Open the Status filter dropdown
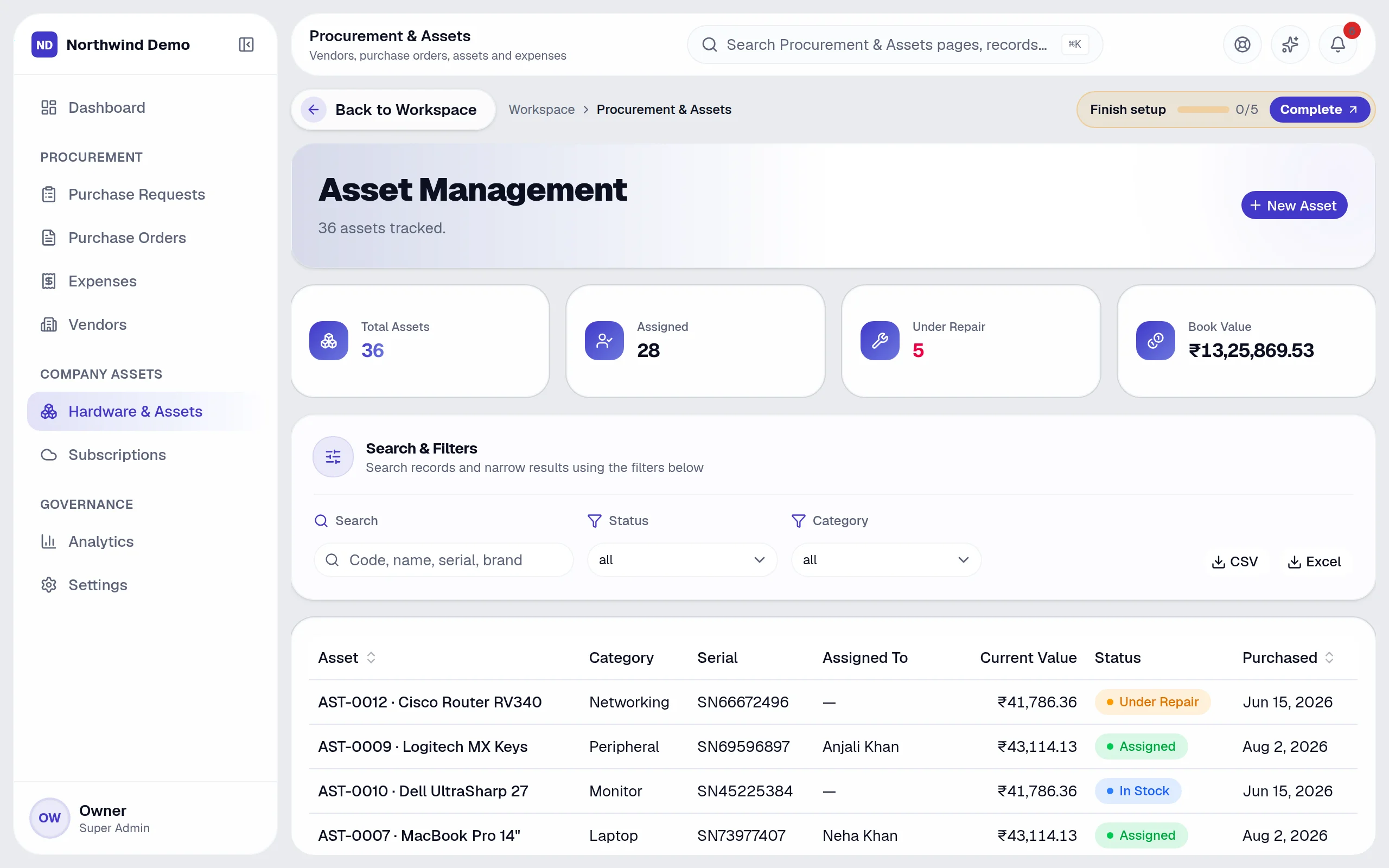 pos(682,560)
